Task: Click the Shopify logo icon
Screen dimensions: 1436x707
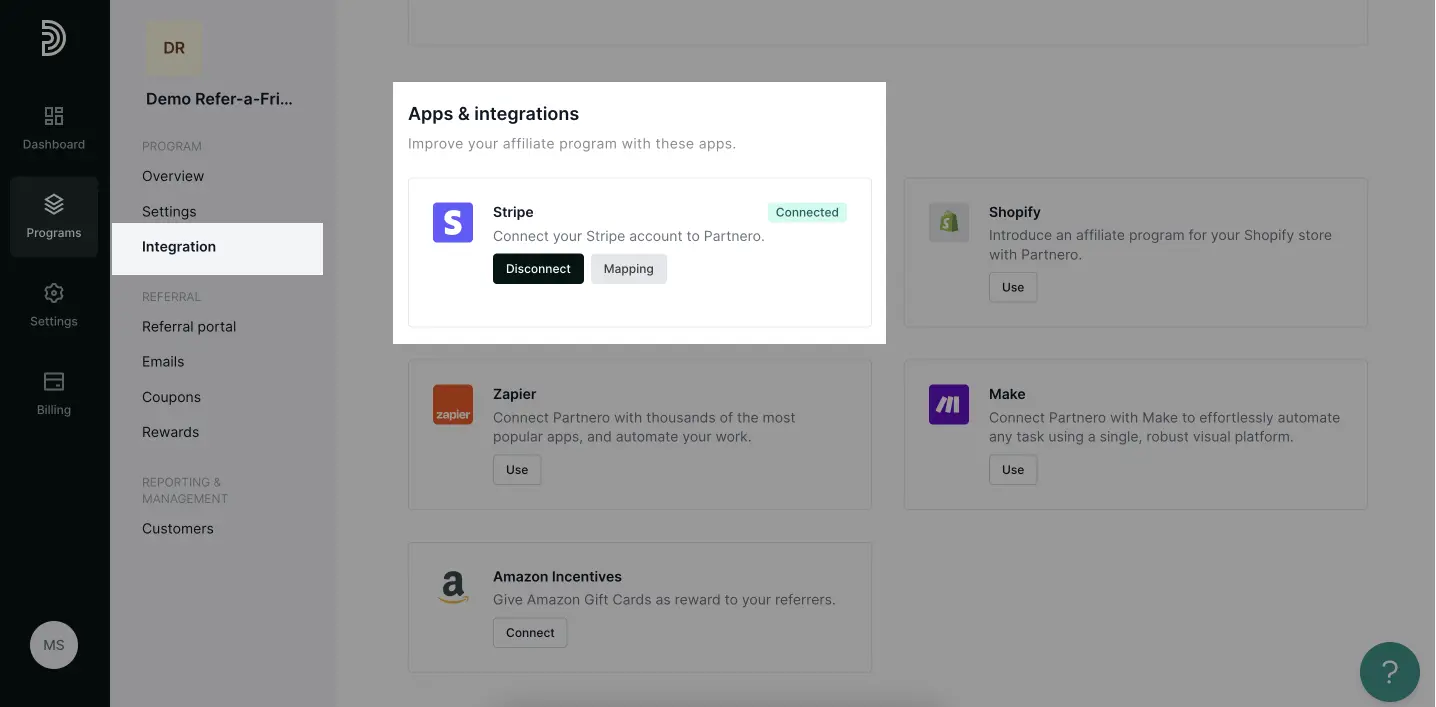Action: click(949, 222)
